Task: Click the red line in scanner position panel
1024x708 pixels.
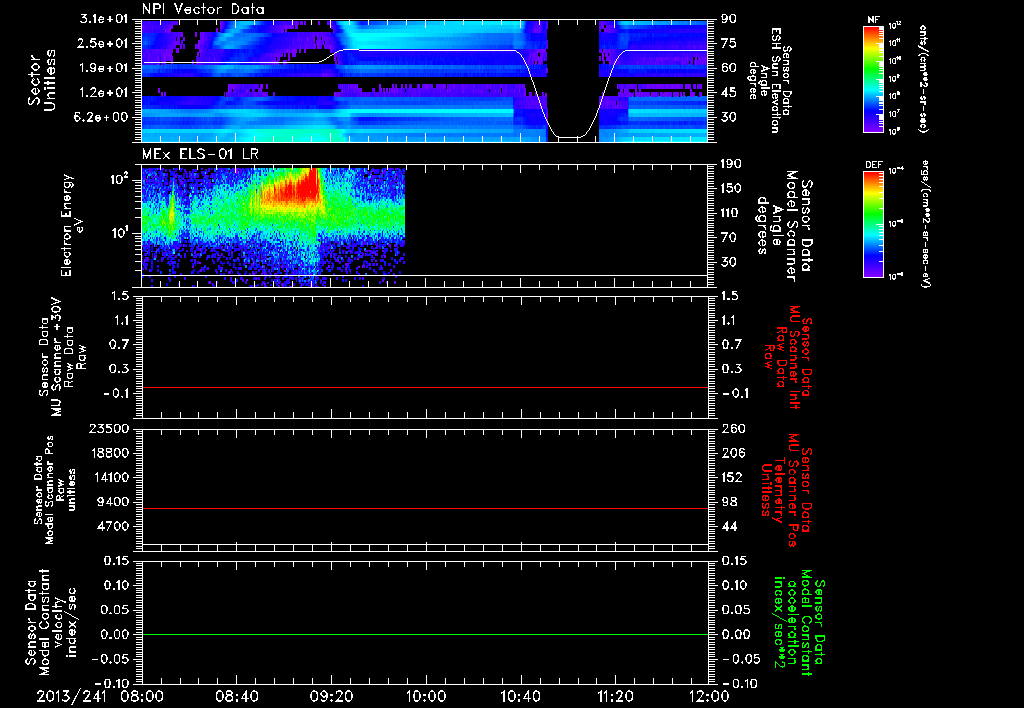Action: 425,508
